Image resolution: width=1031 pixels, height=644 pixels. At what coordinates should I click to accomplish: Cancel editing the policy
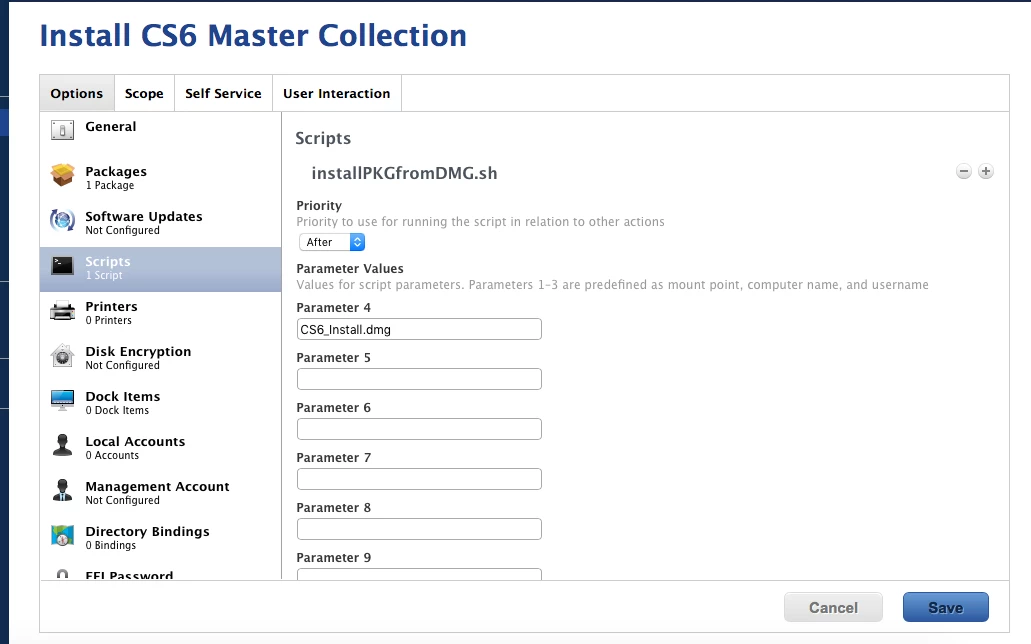(x=833, y=607)
